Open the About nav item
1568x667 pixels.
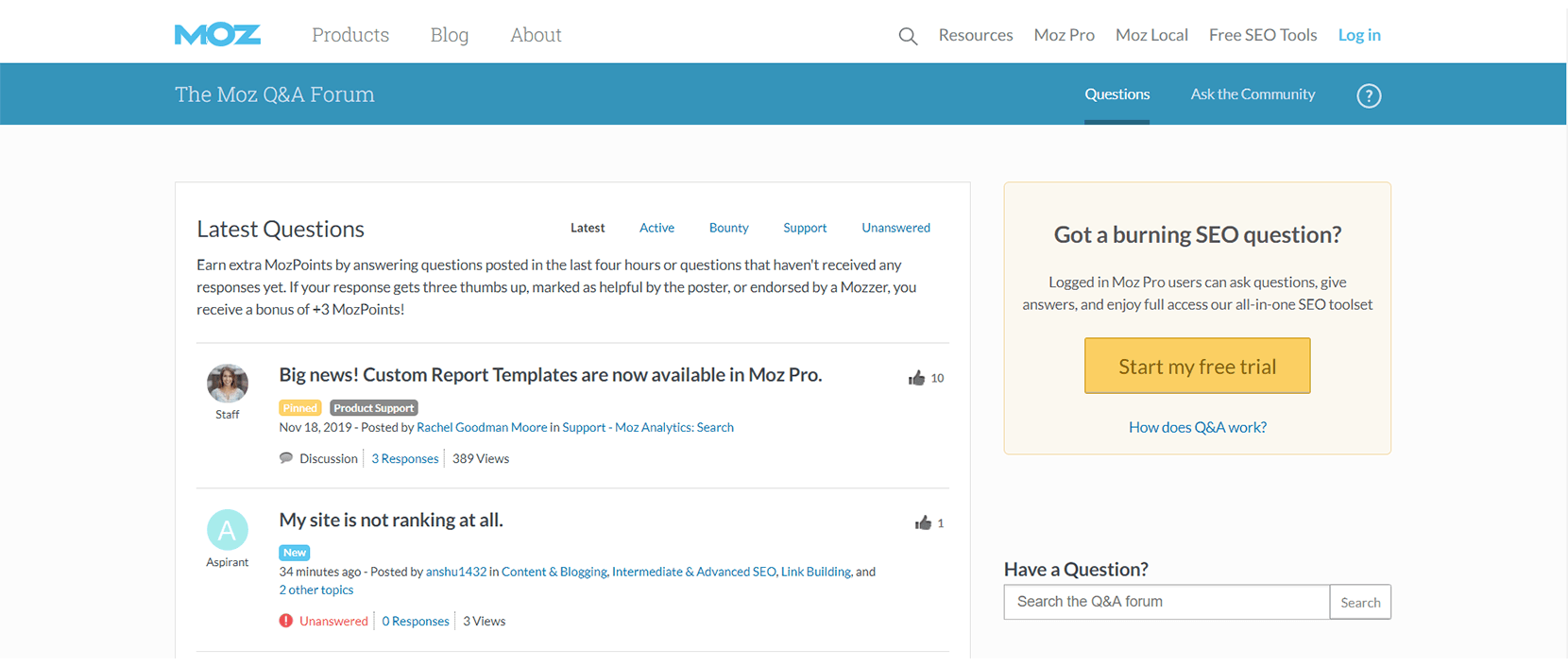coord(536,35)
